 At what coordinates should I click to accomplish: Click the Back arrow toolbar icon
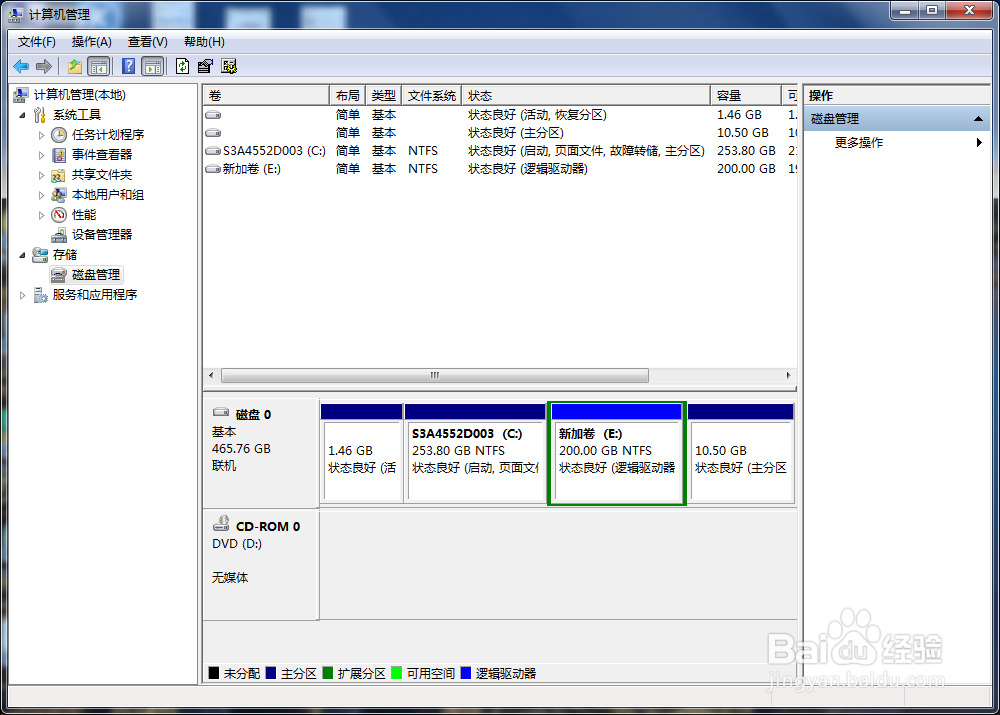click(21, 66)
